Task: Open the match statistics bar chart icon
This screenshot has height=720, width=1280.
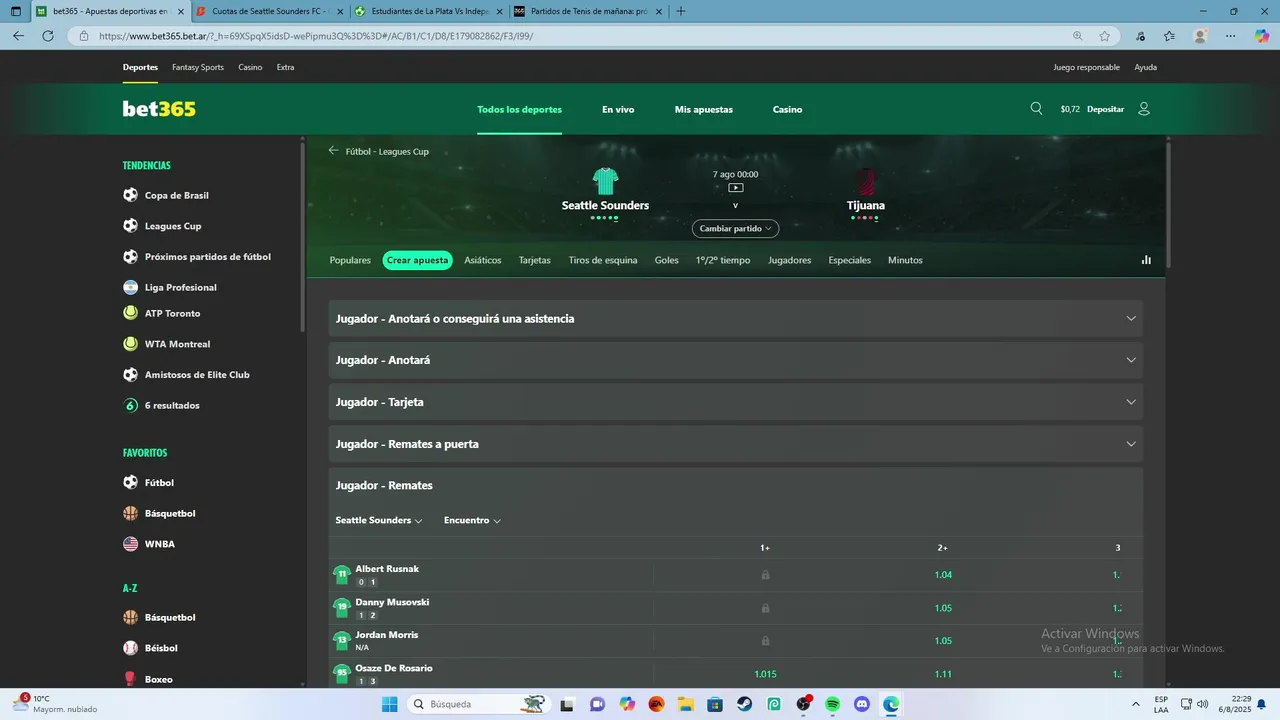Action: point(1146,260)
